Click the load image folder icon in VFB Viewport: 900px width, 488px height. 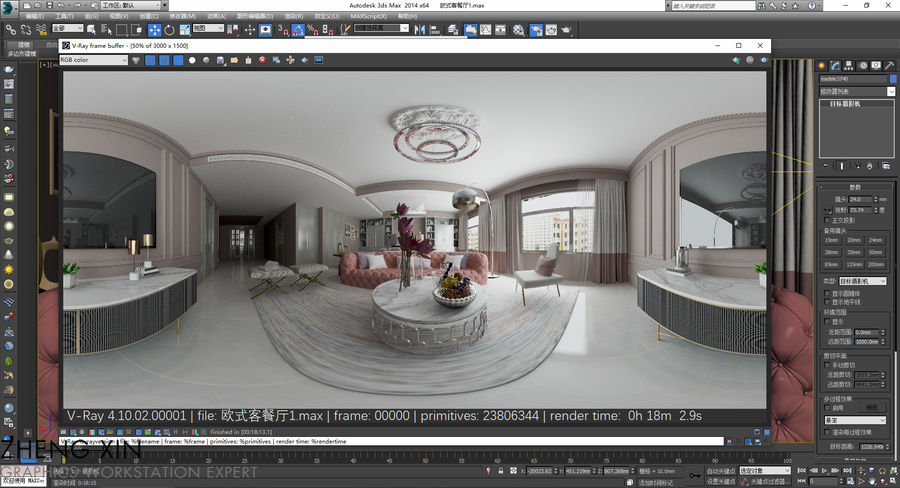pos(234,60)
